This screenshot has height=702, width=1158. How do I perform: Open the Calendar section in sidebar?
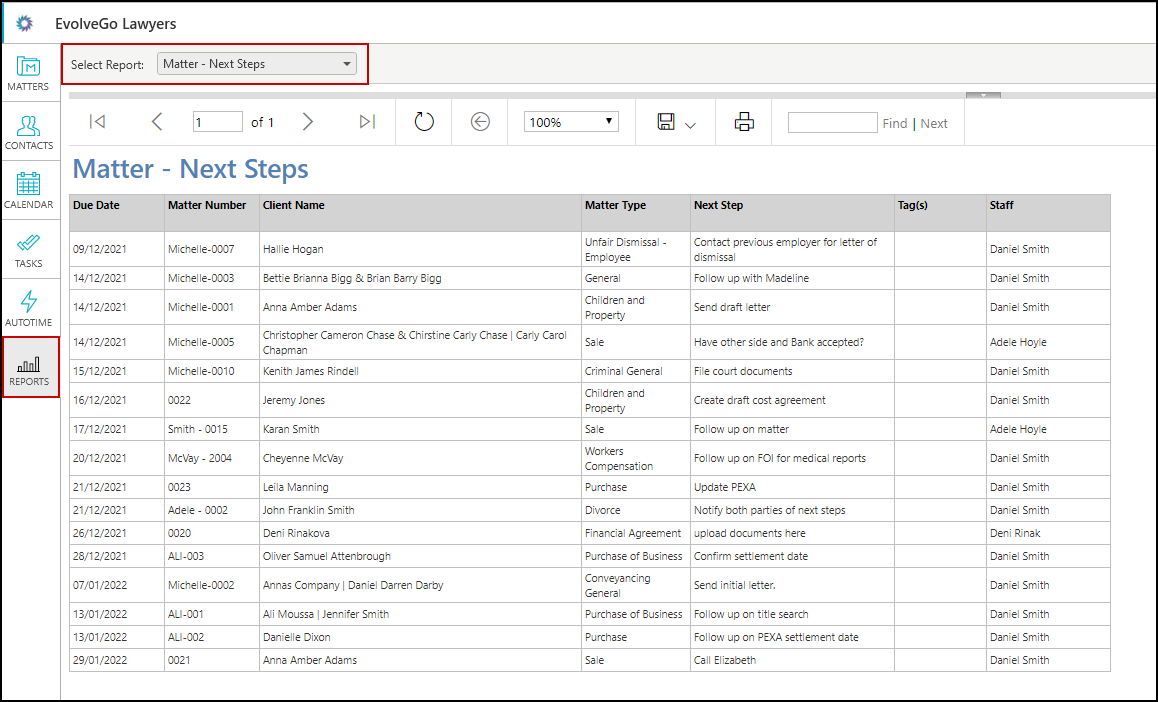tap(28, 190)
